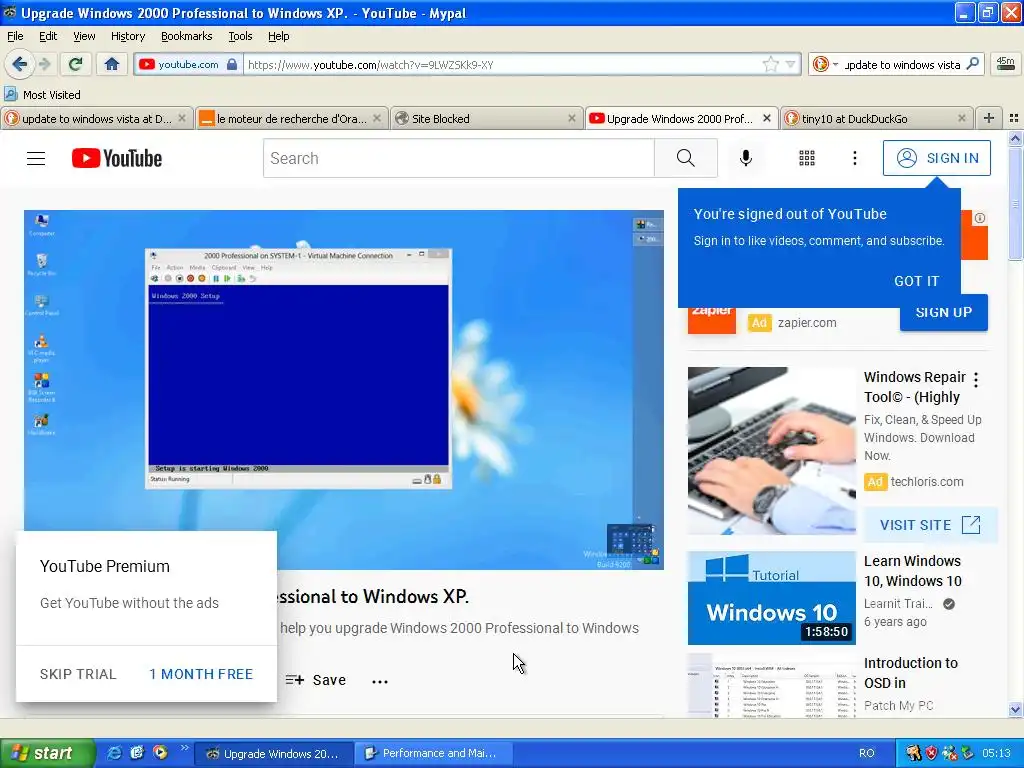The height and width of the screenshot is (768, 1024).
Task: Open the Tools menu
Action: pyautogui.click(x=240, y=36)
